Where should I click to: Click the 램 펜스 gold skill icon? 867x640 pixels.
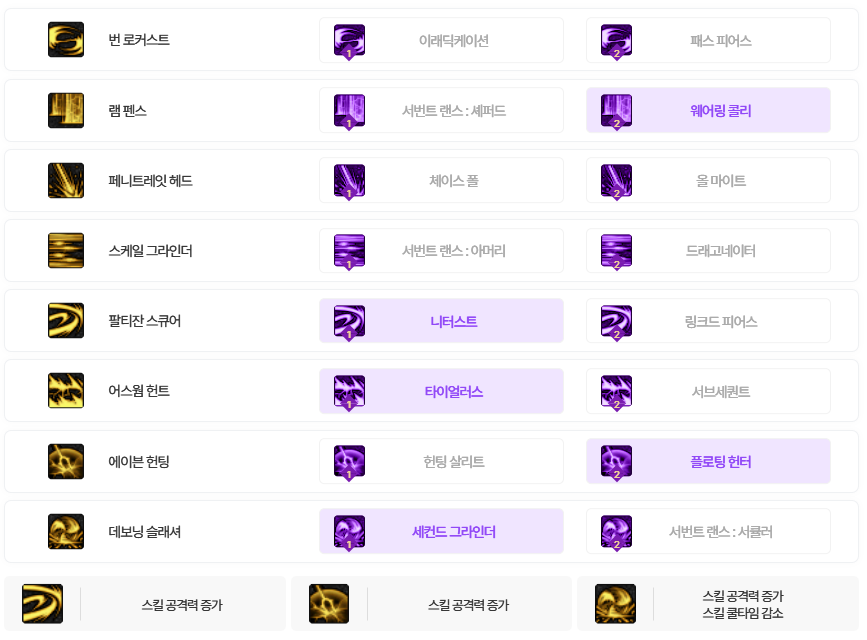point(66,110)
